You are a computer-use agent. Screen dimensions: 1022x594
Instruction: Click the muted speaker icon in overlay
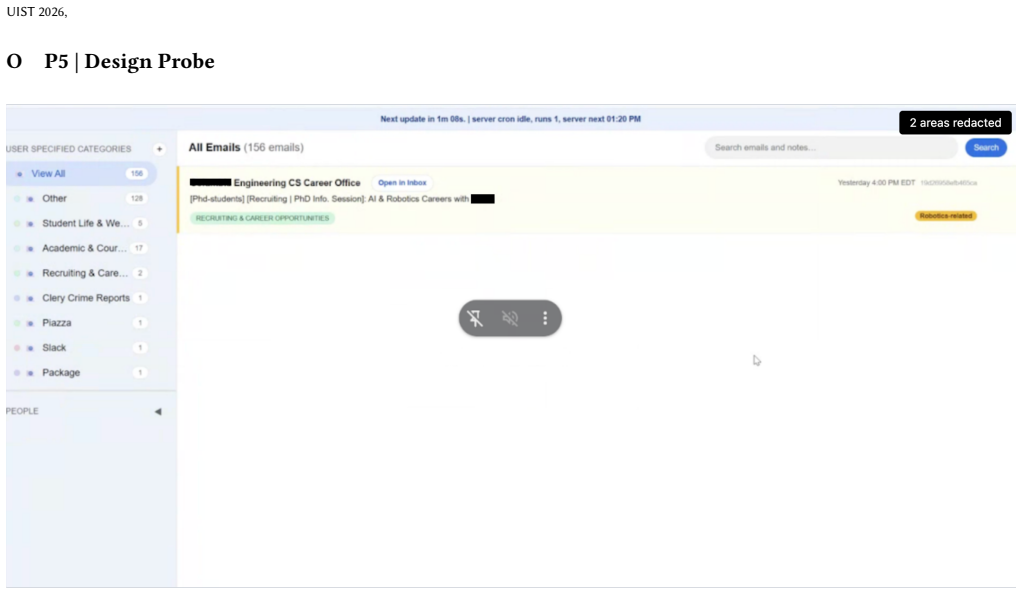coord(510,318)
